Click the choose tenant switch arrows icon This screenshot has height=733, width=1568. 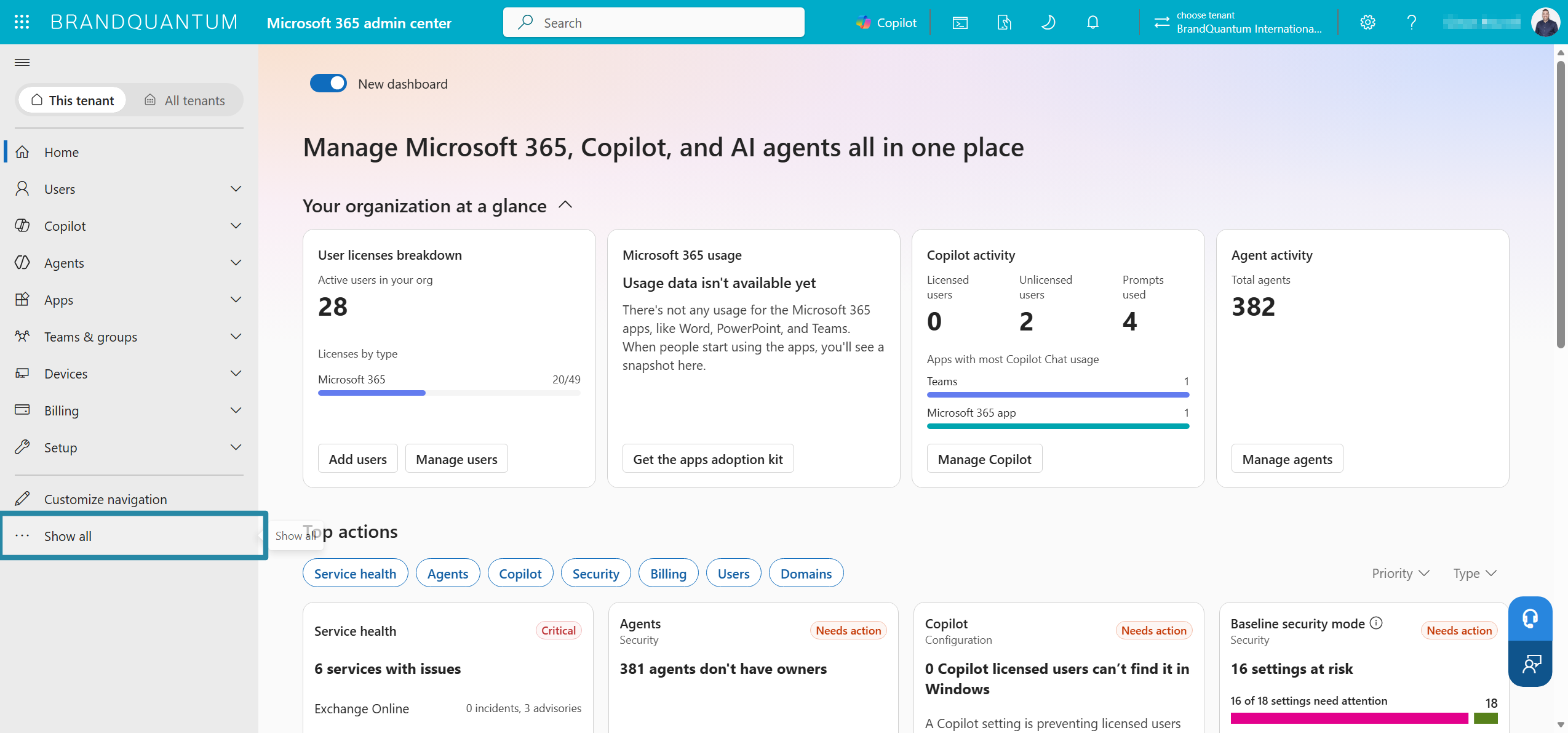1161,22
